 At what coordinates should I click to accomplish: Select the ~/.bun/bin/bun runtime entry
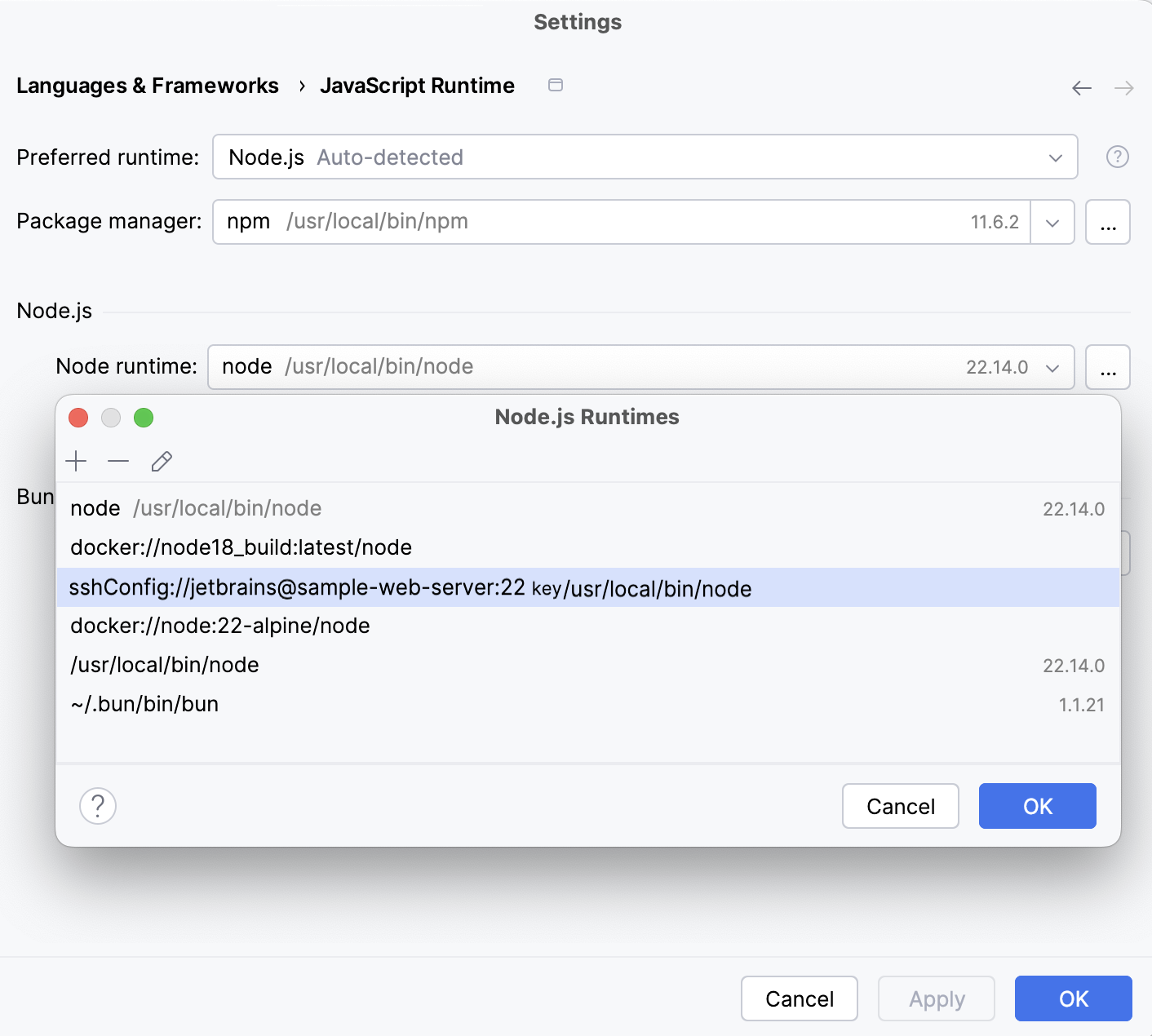tap(144, 704)
